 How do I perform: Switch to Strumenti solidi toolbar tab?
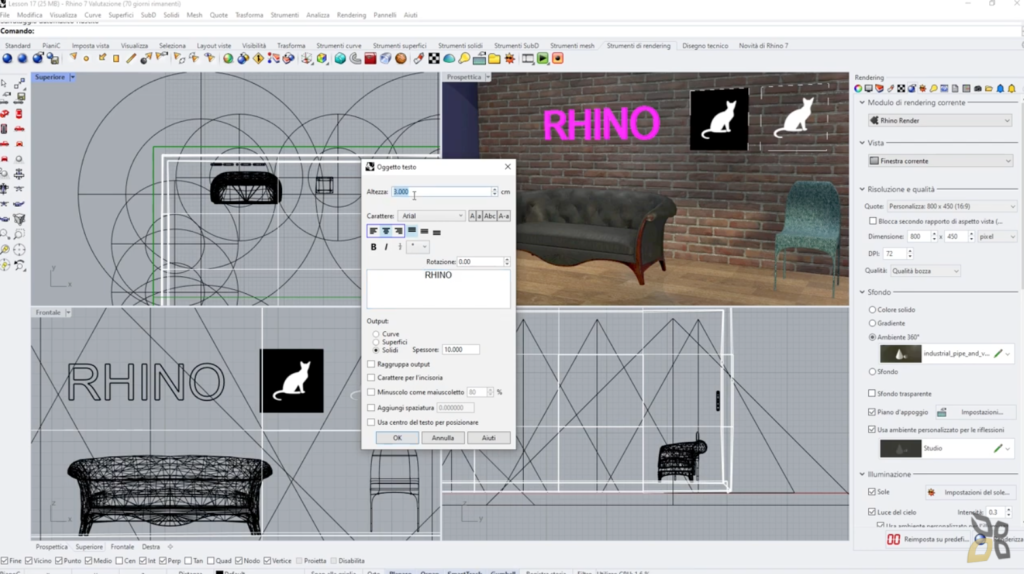pos(460,46)
